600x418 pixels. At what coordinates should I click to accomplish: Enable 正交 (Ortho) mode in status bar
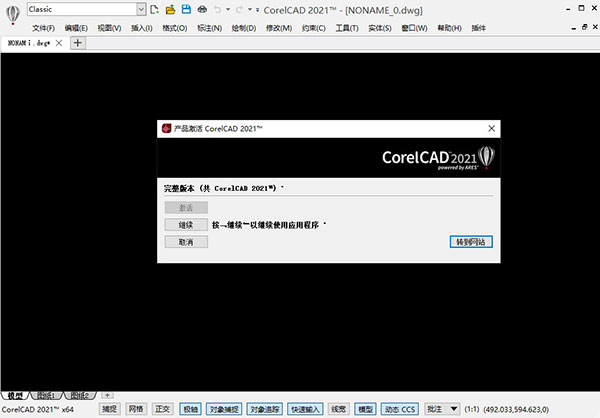point(163,409)
